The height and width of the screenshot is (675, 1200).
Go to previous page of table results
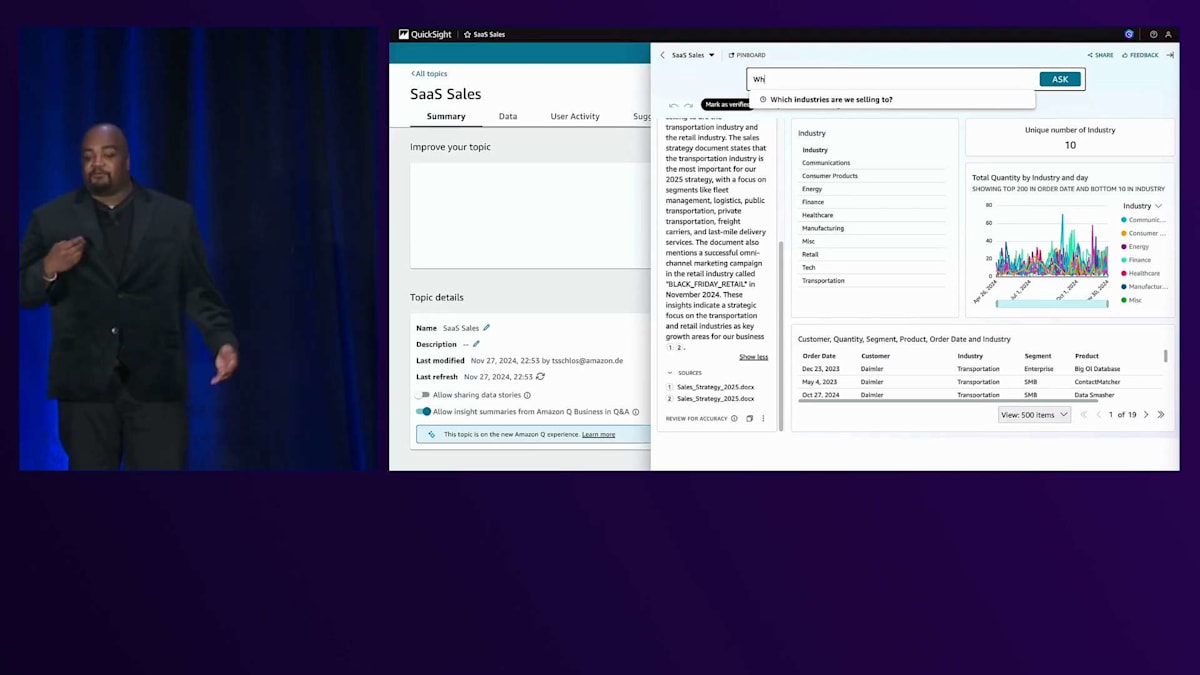[1098, 414]
